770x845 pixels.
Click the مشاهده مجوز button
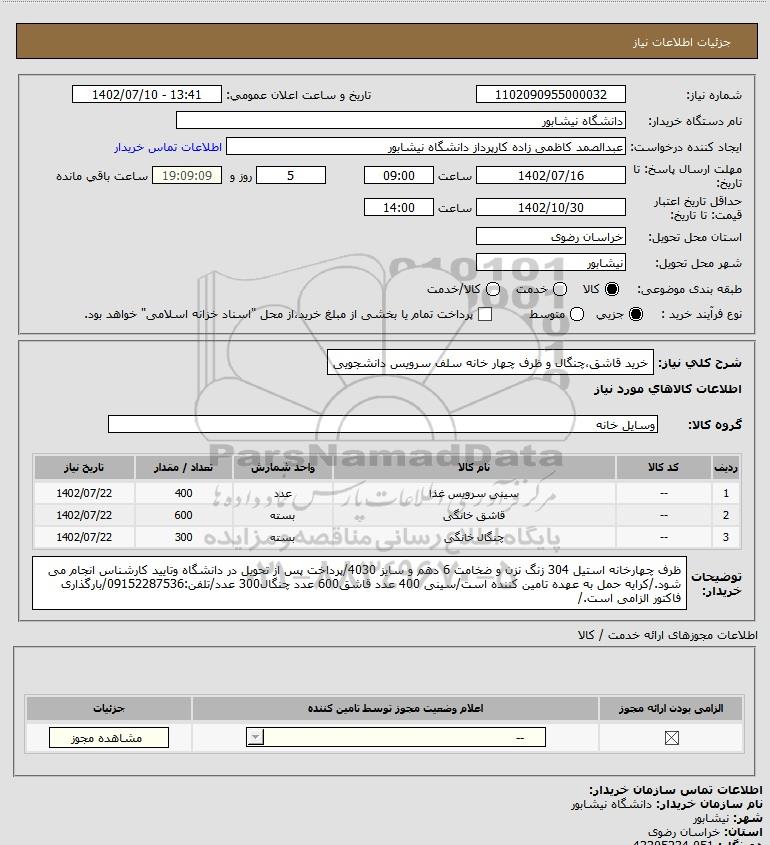pyautogui.click(x=108, y=738)
